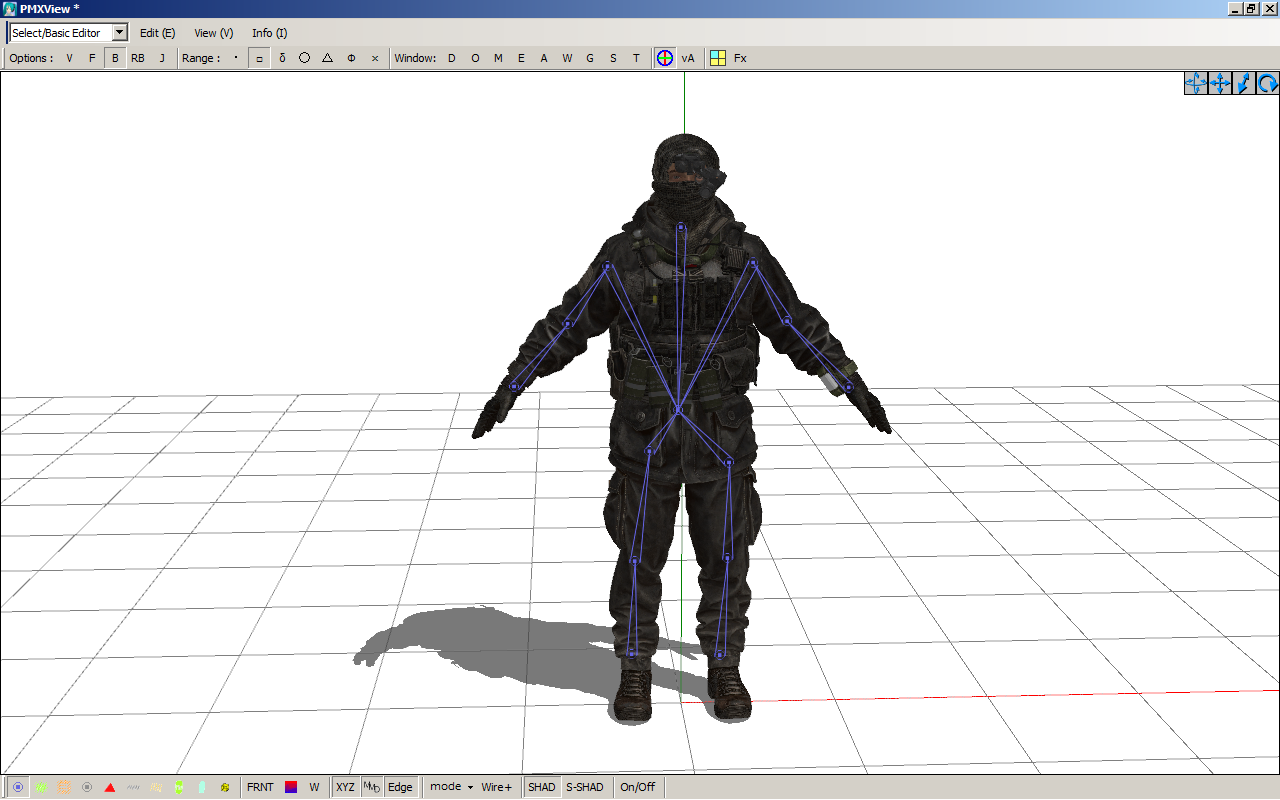Image resolution: width=1280 pixels, height=800 pixels.
Task: Click the vA toolbar button
Action: coord(688,58)
